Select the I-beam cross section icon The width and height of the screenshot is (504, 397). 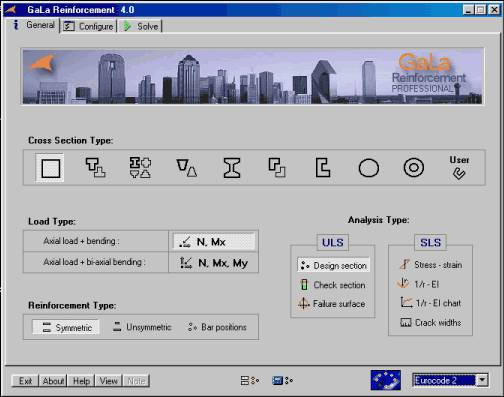coord(232,168)
